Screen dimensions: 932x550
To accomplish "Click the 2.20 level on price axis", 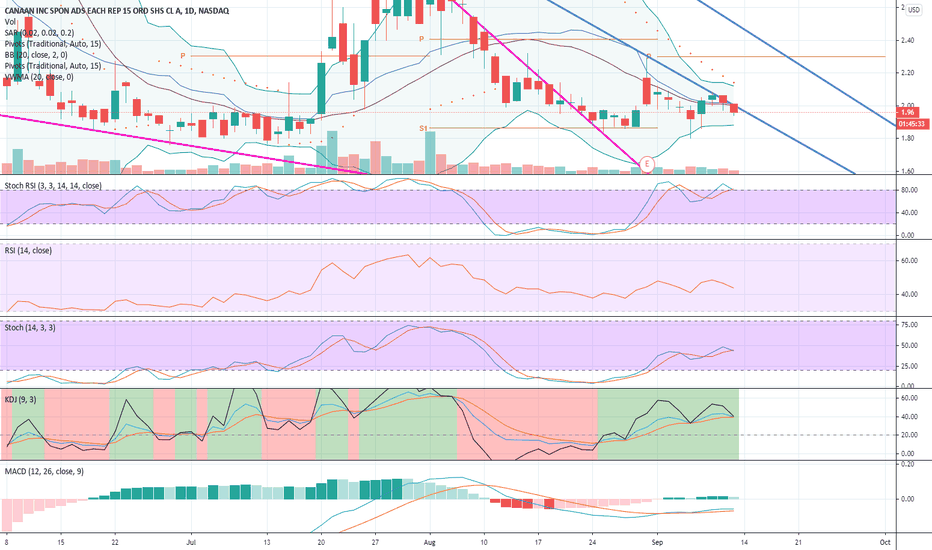I will tap(908, 73).
